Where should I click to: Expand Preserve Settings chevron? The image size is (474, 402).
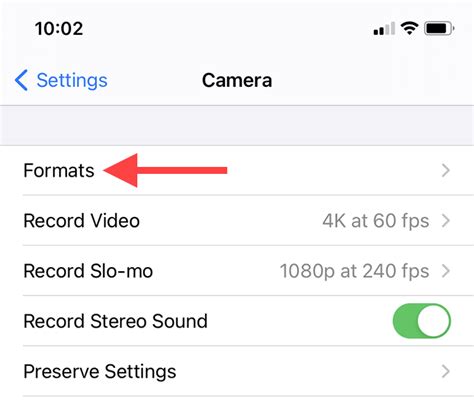coord(446,371)
